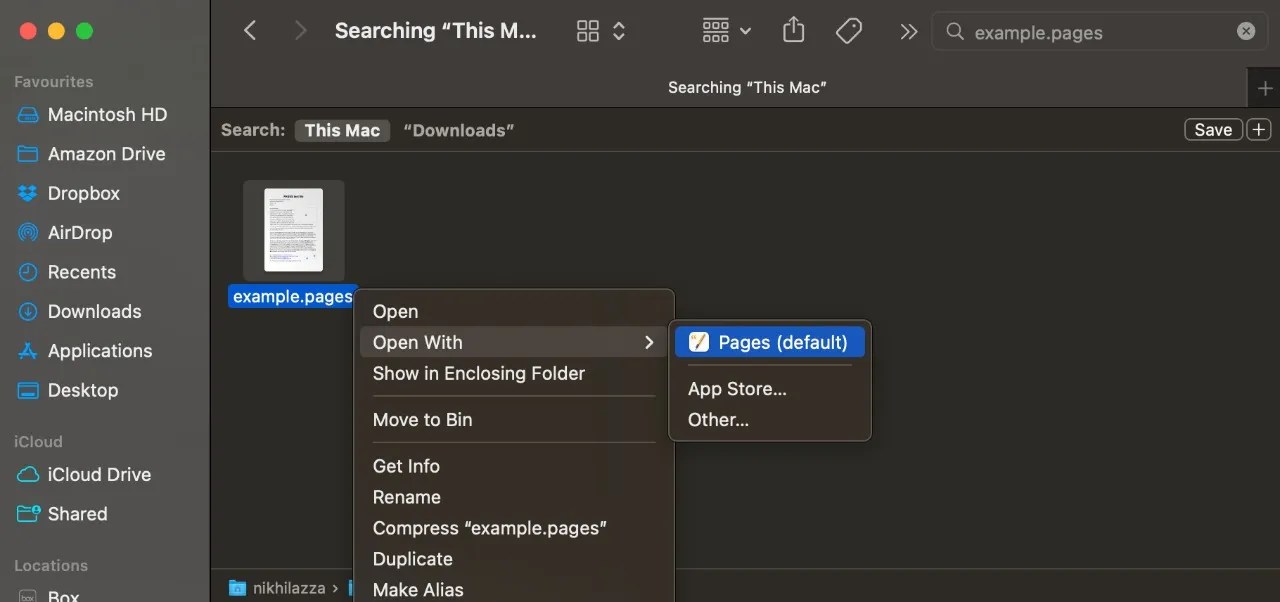Expand the Open With submenu
The width and height of the screenshot is (1280, 602).
417,342
